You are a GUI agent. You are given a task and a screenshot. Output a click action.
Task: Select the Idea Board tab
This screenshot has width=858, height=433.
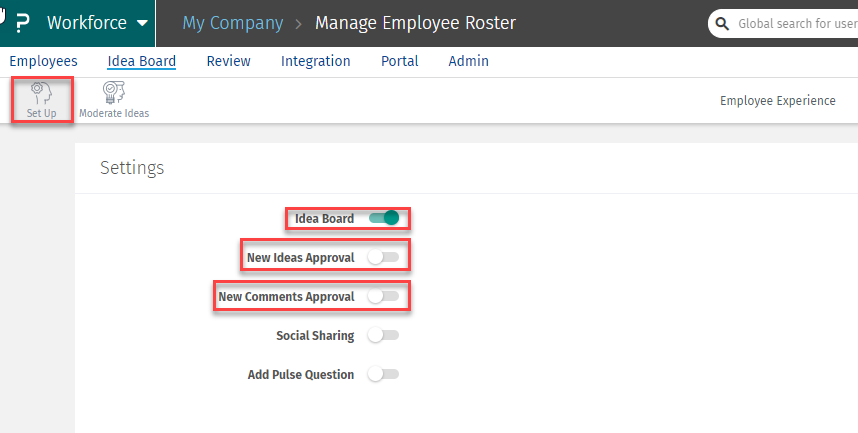pyautogui.click(x=142, y=61)
